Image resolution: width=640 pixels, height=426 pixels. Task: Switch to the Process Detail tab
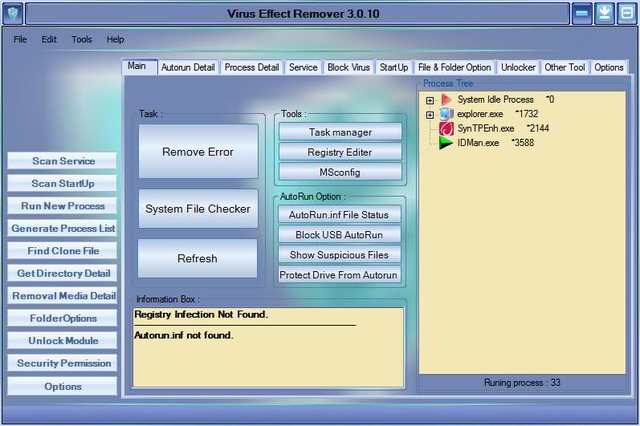pos(251,67)
